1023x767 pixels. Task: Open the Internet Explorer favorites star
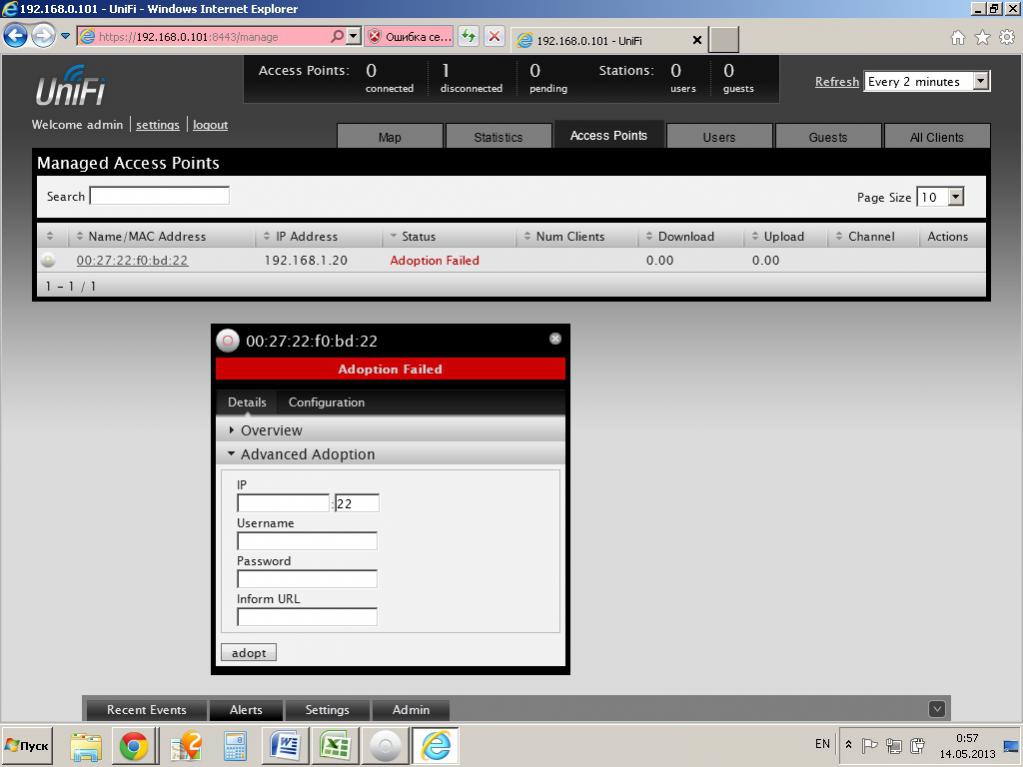click(982, 37)
